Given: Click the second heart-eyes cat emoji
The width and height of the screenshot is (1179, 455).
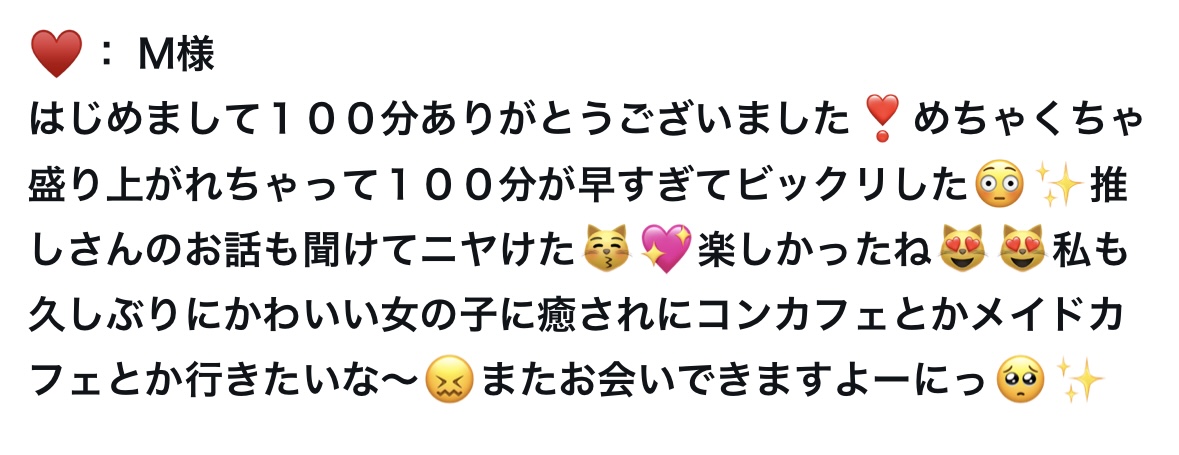Looking at the screenshot, I should (x=1021, y=249).
